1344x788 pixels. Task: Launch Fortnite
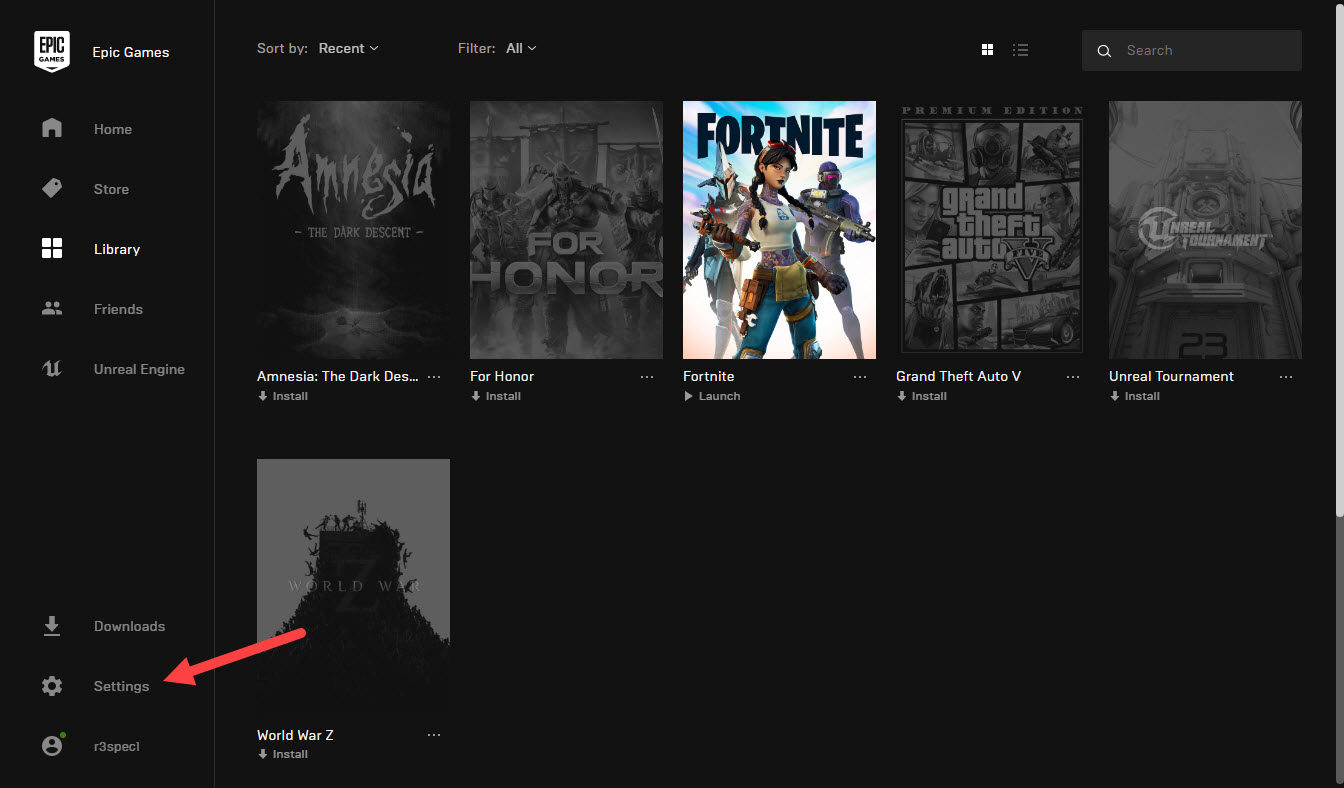(712, 396)
